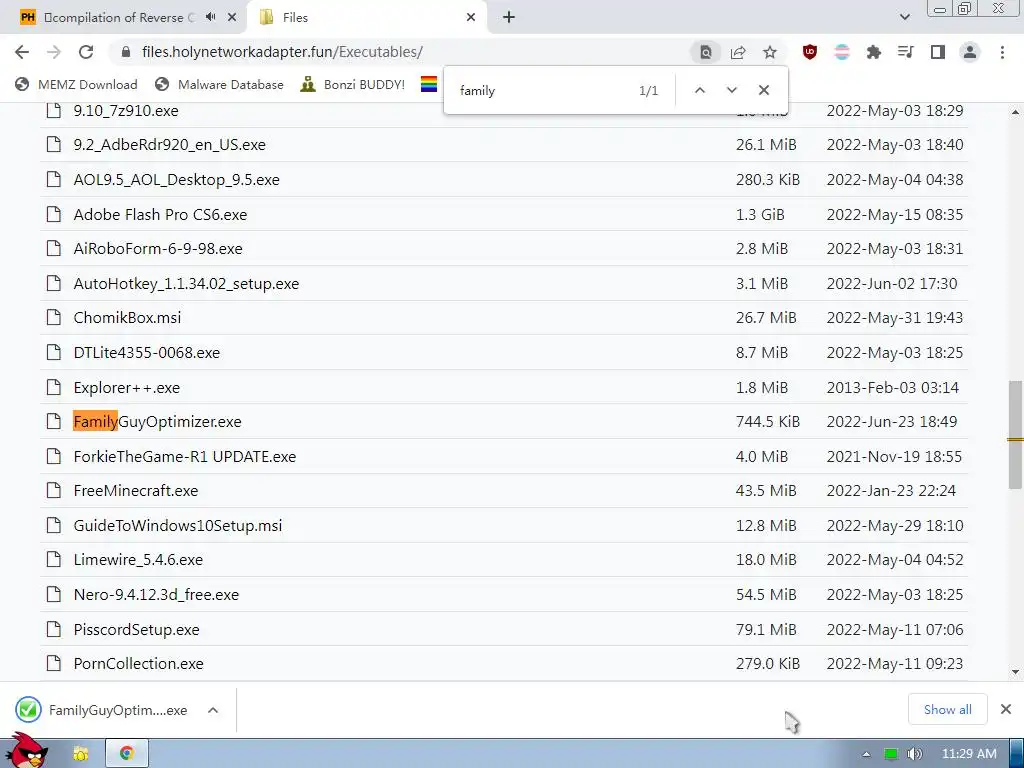
Task: Click the scrollbar down arrow
Action: pos(1015,672)
